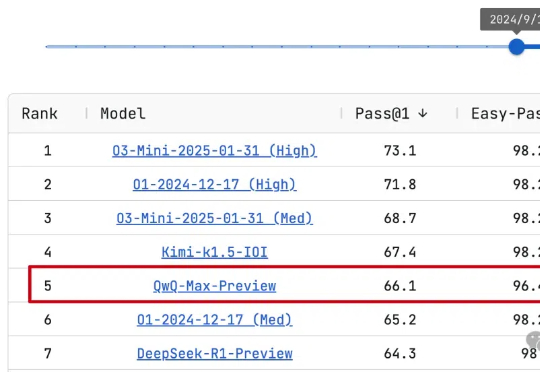Open the O1-2024-12-17 (High) model link
Screen dimensions: 540x372
click(x=214, y=184)
